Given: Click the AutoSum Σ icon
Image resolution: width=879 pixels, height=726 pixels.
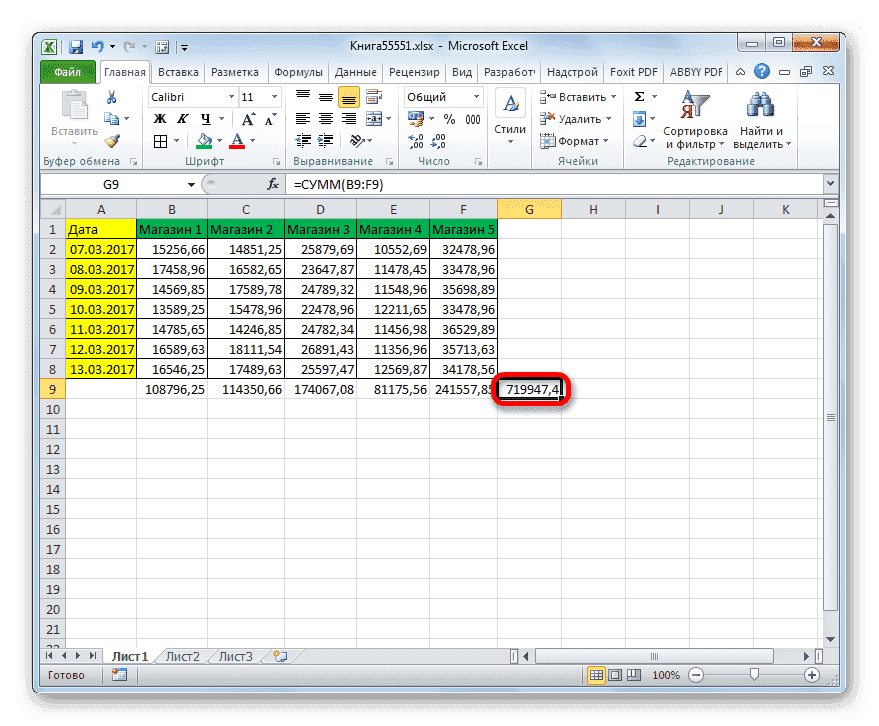Looking at the screenshot, I should [x=639, y=96].
